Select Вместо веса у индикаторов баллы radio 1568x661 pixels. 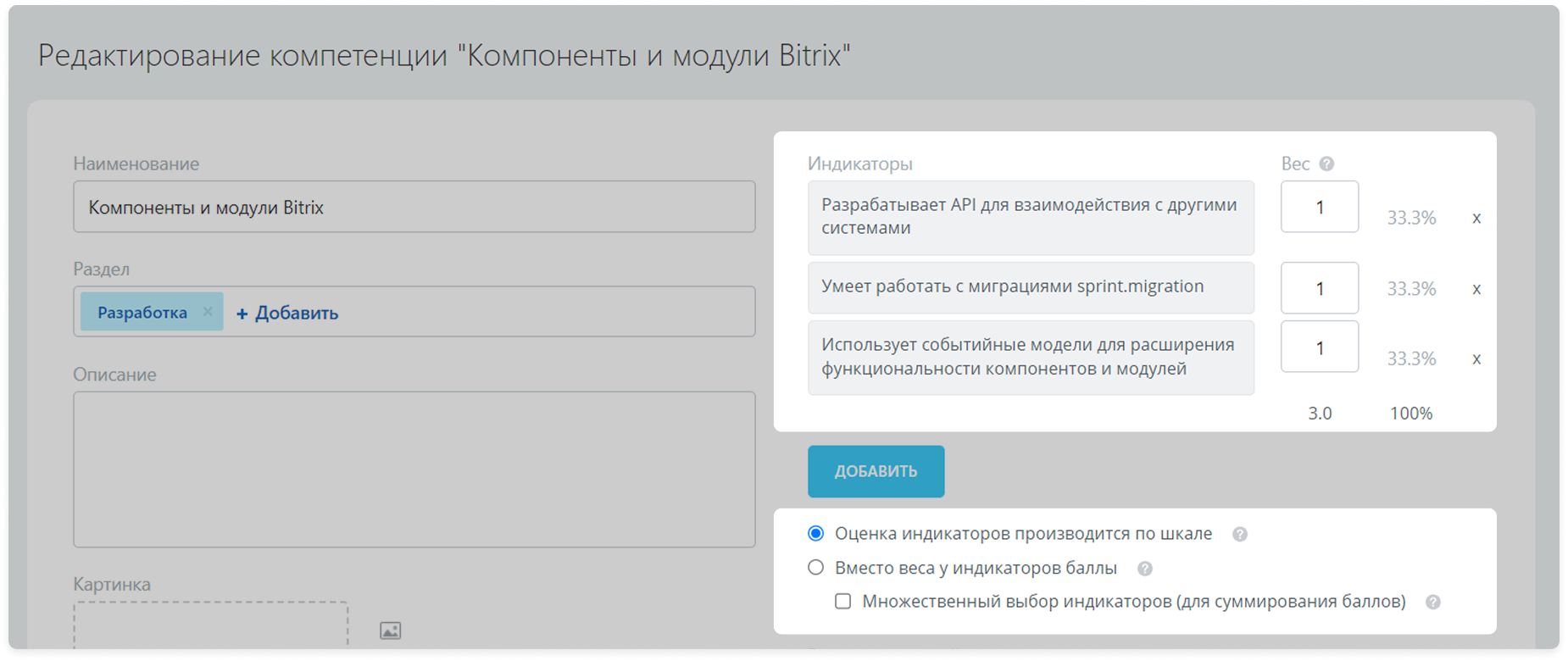[x=815, y=568]
